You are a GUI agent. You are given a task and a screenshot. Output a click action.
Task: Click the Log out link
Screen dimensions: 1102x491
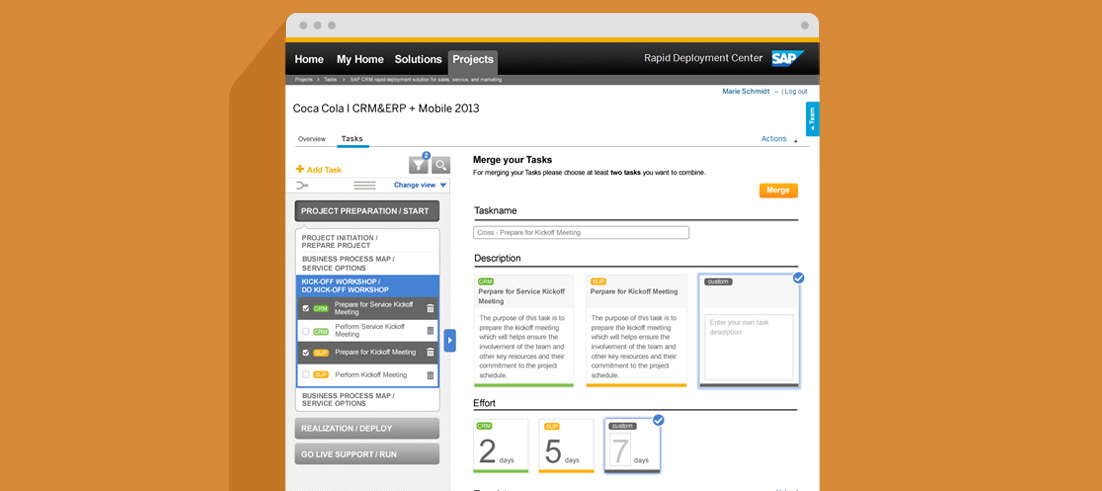tap(796, 91)
